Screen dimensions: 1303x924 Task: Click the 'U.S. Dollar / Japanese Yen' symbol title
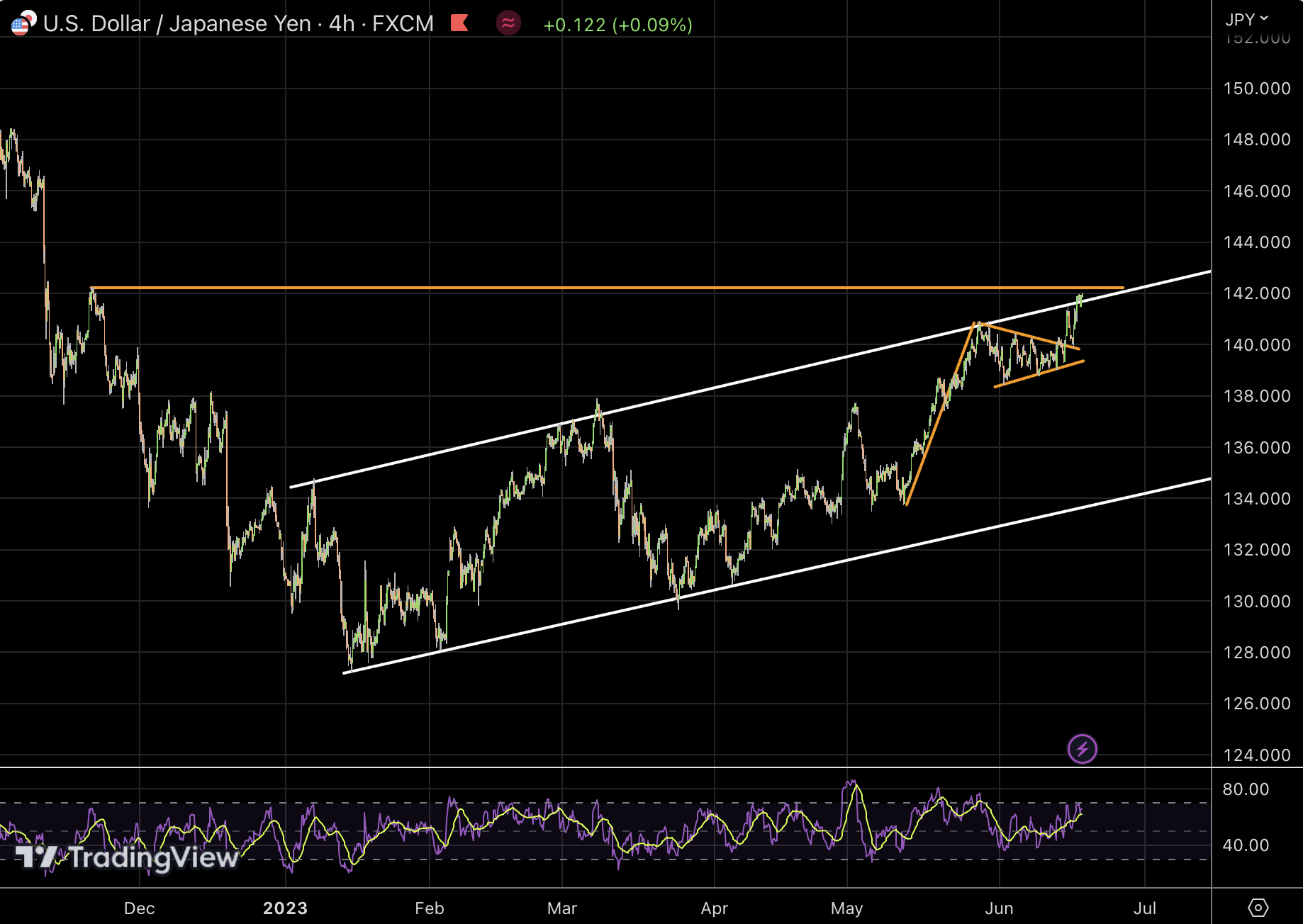177,23
